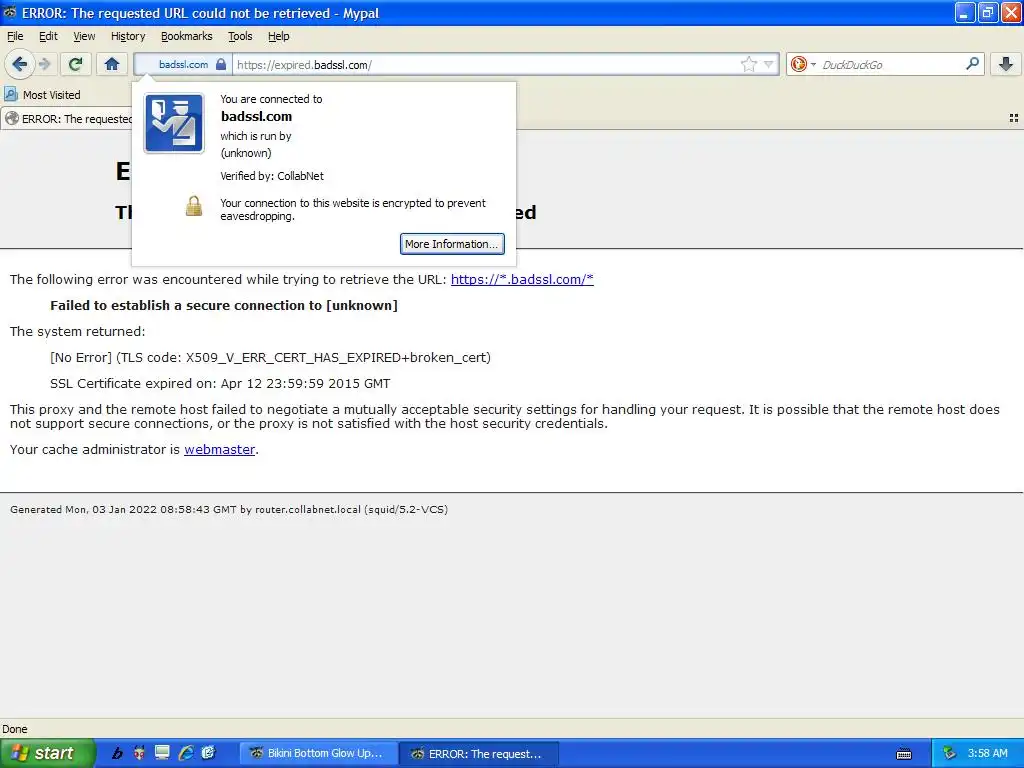
Task: Click the webmaster link
Action: point(219,449)
